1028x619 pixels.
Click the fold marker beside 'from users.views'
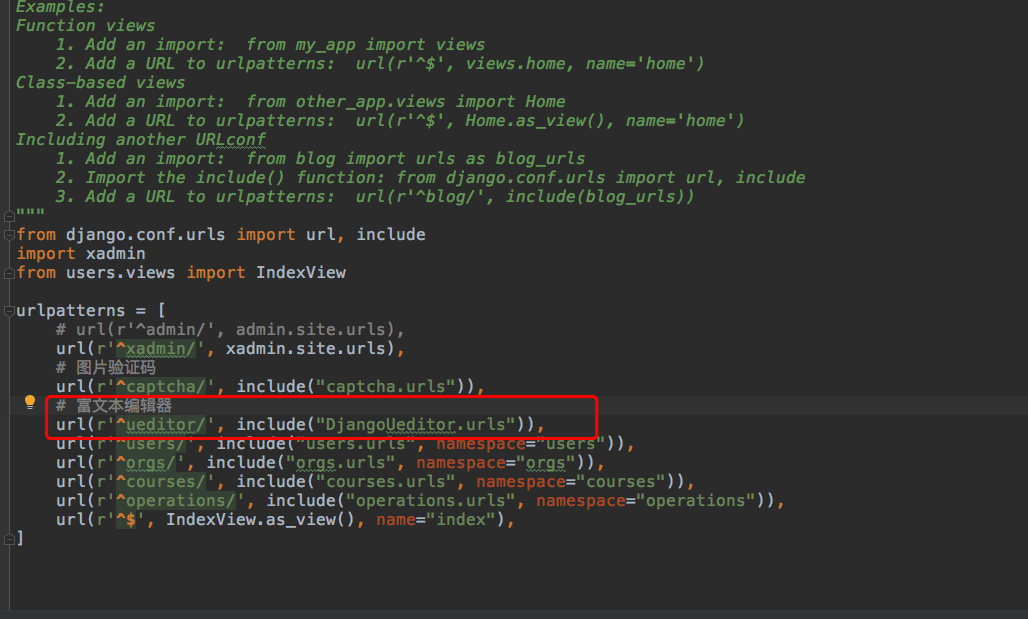pyautogui.click(x=9, y=273)
